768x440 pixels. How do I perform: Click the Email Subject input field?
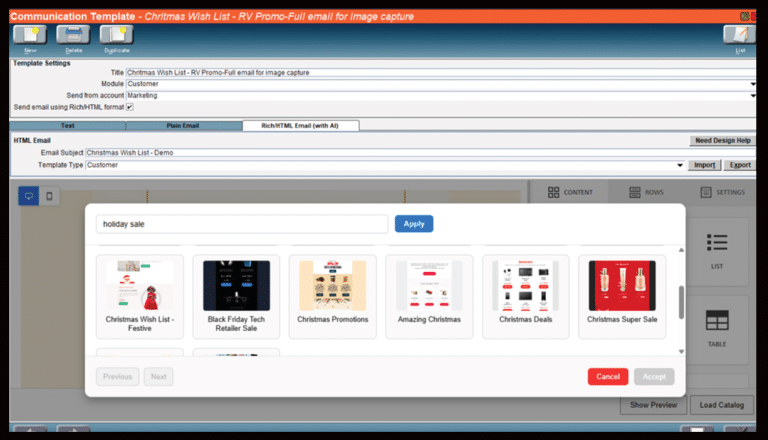[420, 153]
